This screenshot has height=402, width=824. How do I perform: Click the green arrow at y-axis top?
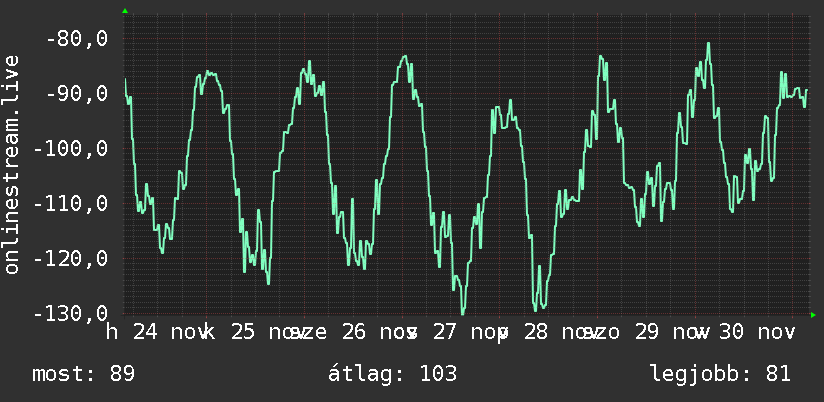point(125,11)
